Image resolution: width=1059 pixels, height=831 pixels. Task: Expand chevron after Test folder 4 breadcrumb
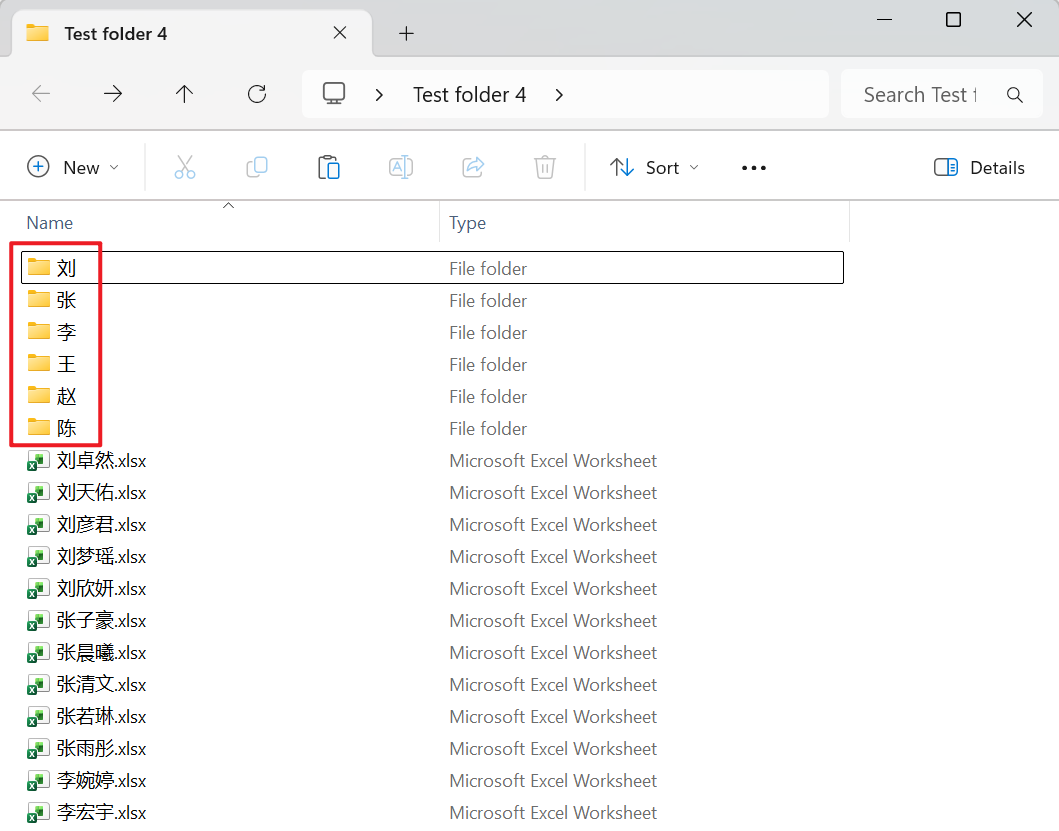click(x=559, y=94)
